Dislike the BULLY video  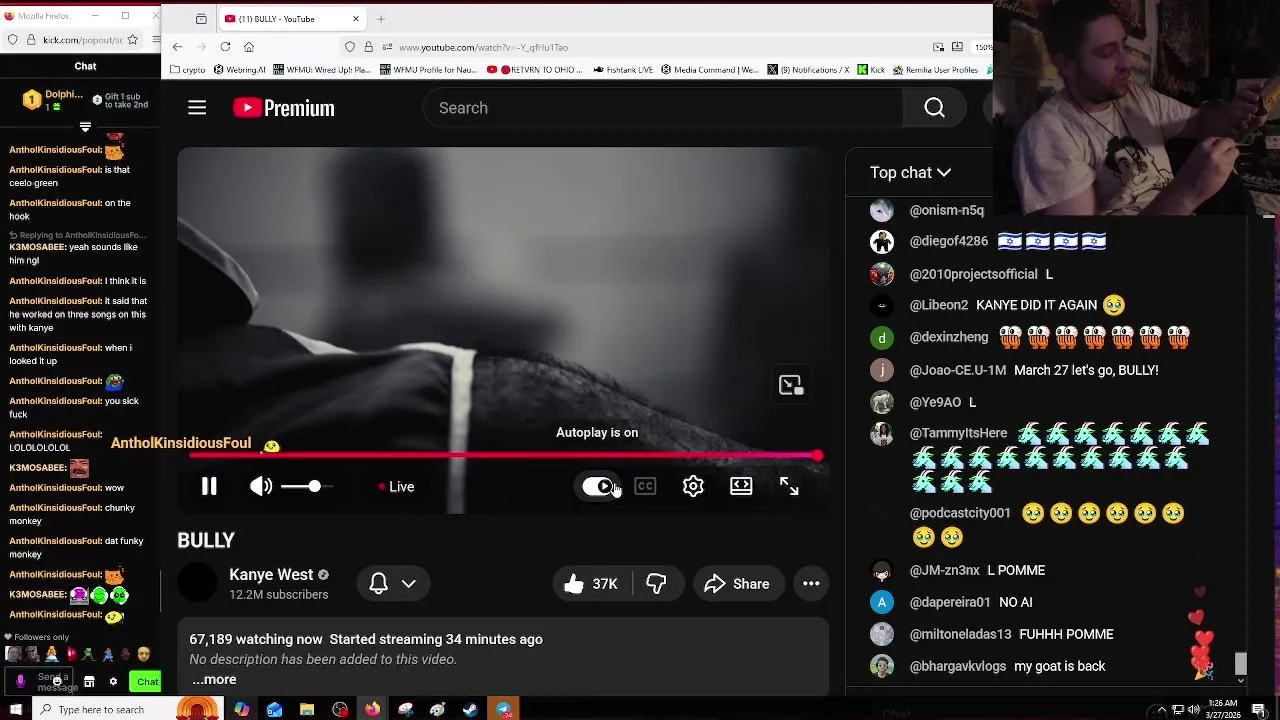click(x=656, y=584)
